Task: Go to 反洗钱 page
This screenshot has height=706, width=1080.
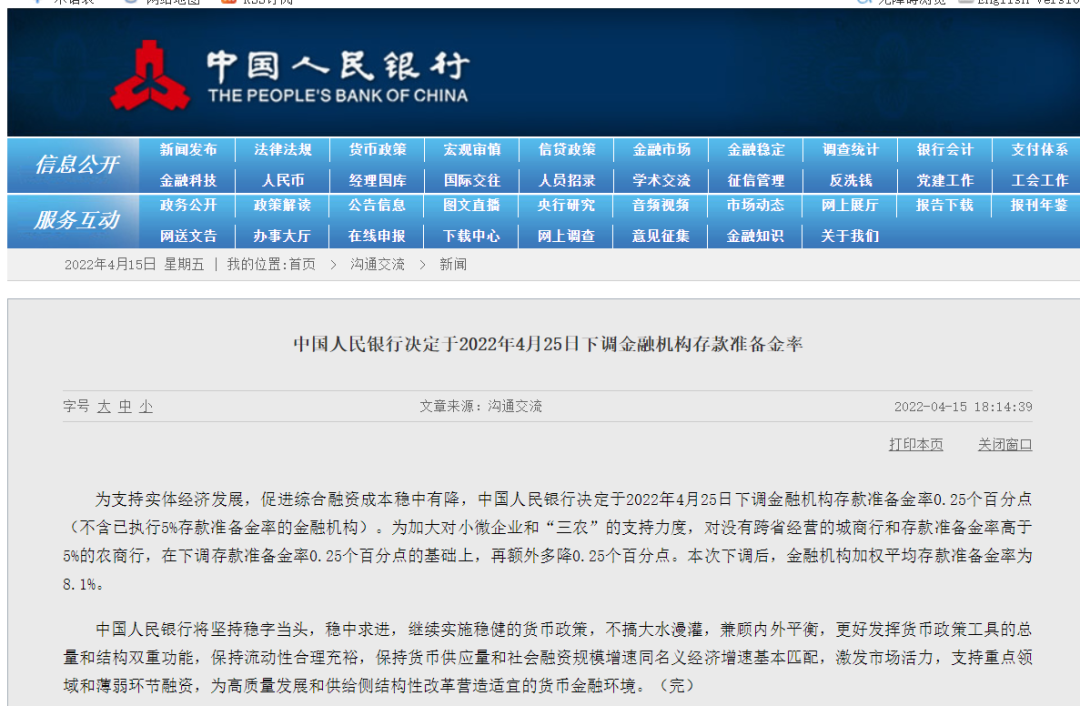Action: tap(851, 180)
